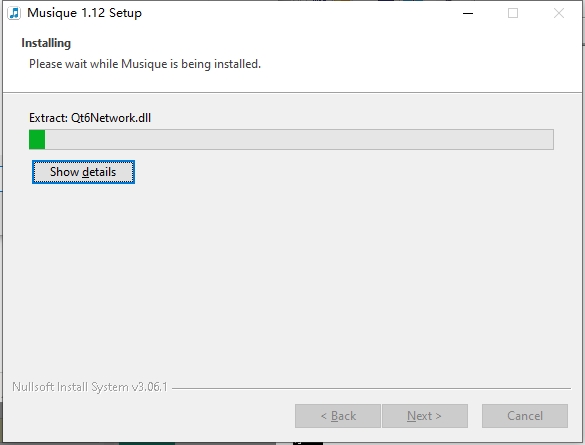
Task: Click the Qt6Network.dll file name
Action: click(111, 118)
